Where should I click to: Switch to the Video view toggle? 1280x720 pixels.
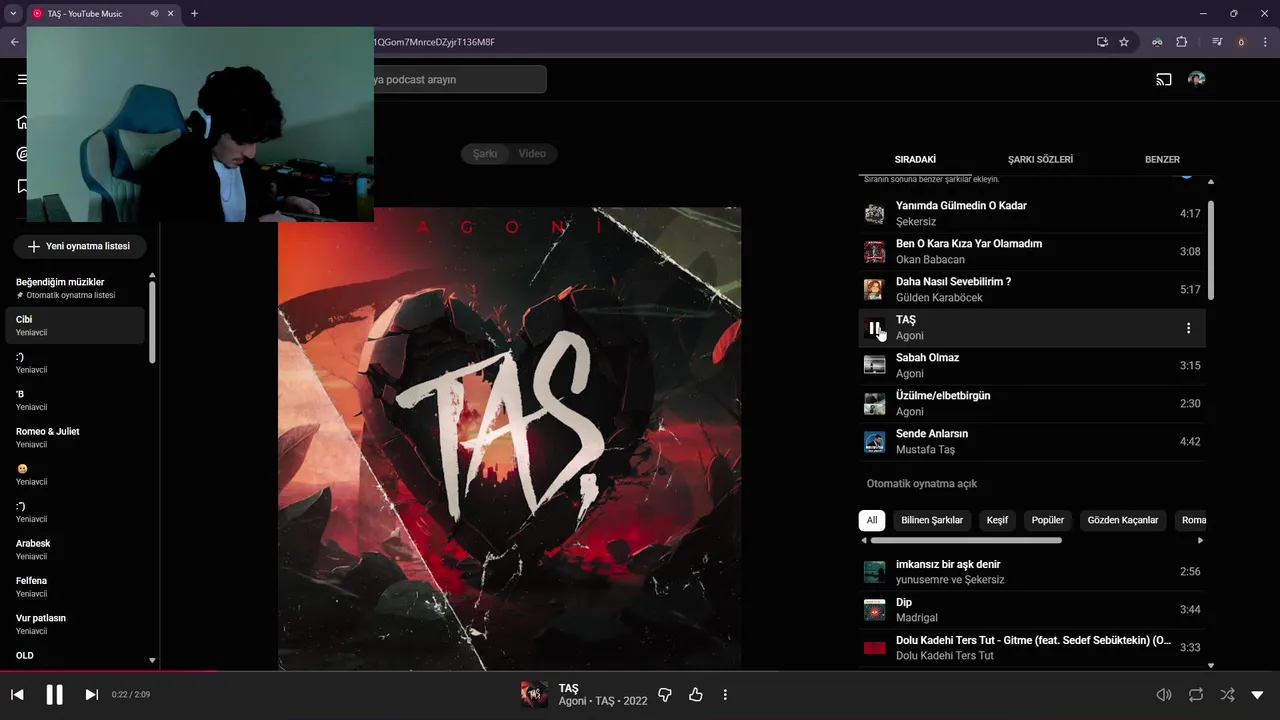(532, 153)
